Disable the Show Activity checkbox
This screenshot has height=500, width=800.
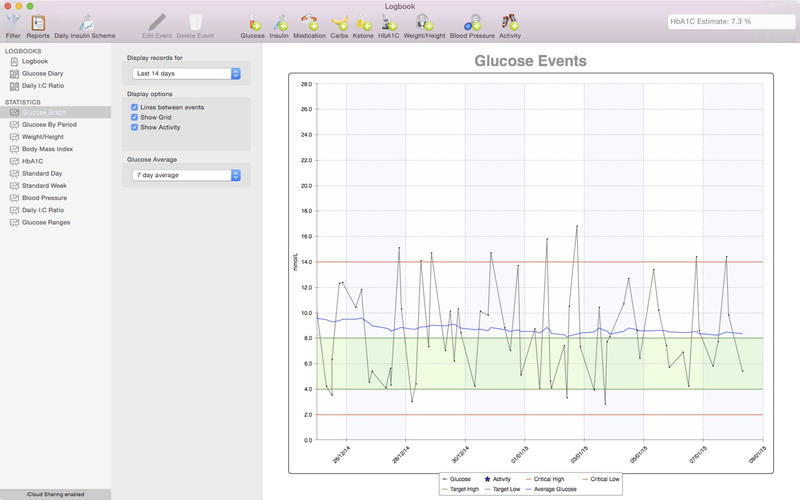[x=135, y=128]
